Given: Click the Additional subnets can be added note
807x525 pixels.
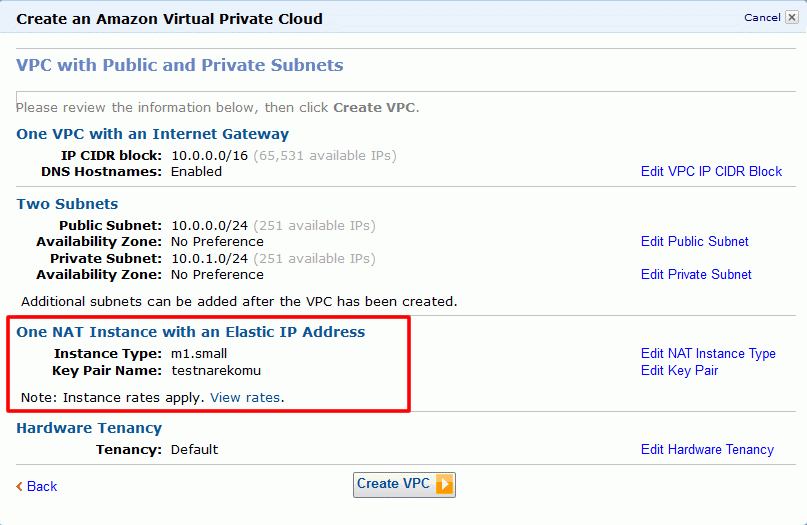Looking at the screenshot, I should pos(239,302).
